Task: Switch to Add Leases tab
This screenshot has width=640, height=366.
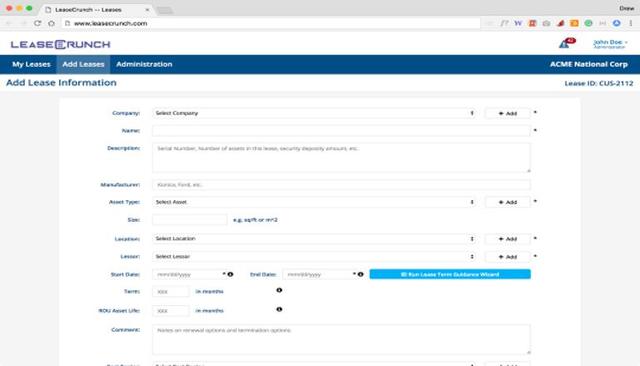Action: coord(83,64)
